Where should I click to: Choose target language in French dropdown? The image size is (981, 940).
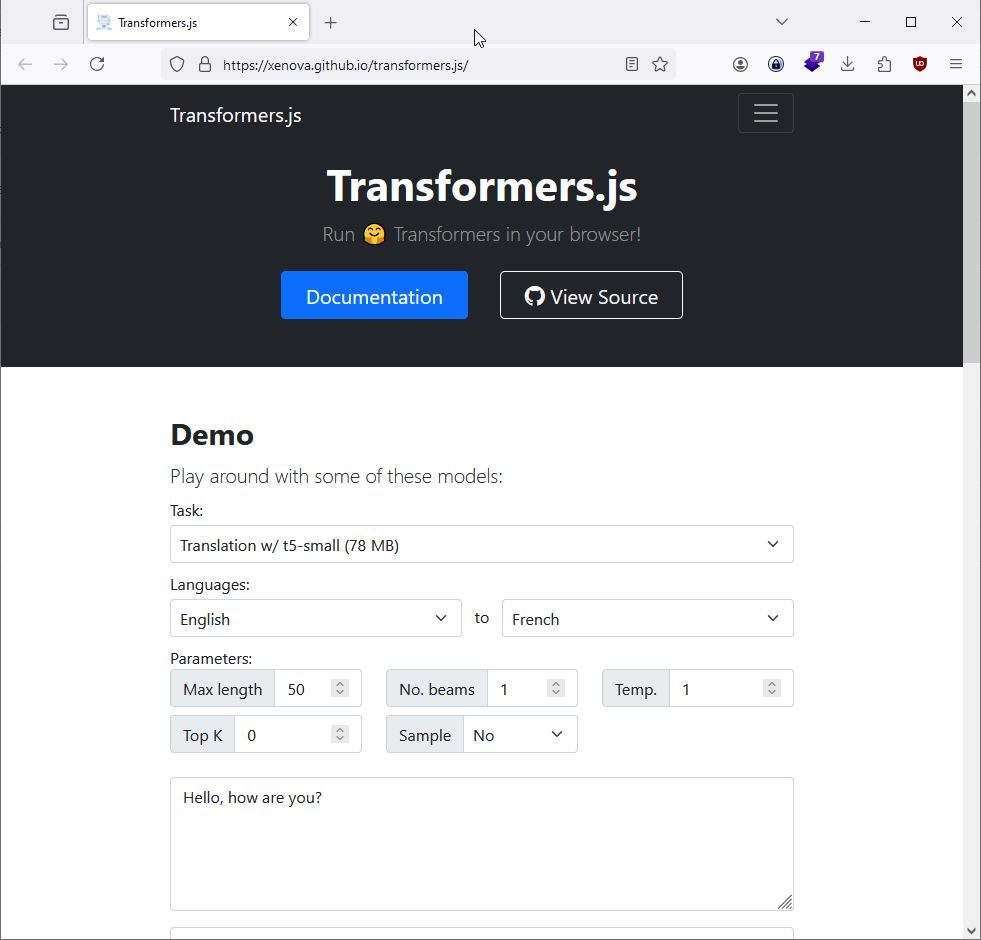click(648, 618)
